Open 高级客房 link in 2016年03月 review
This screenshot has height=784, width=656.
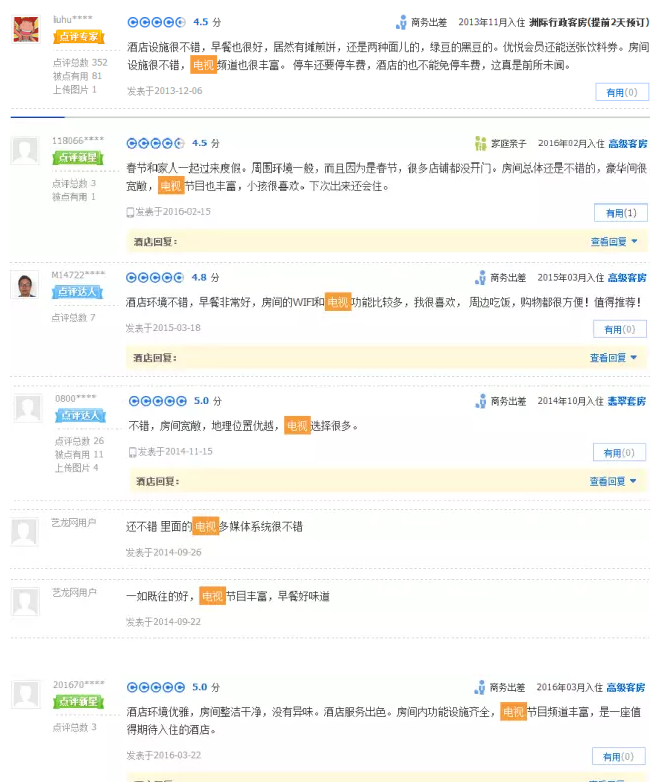(626, 688)
